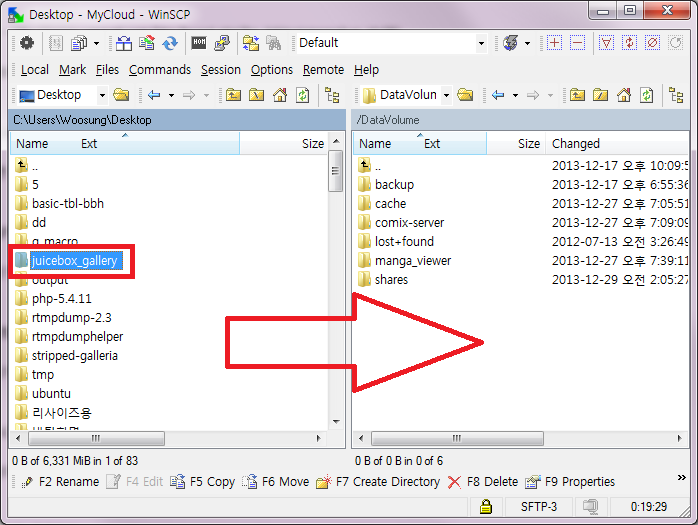Click the Unselect files minus icon

click(577, 43)
